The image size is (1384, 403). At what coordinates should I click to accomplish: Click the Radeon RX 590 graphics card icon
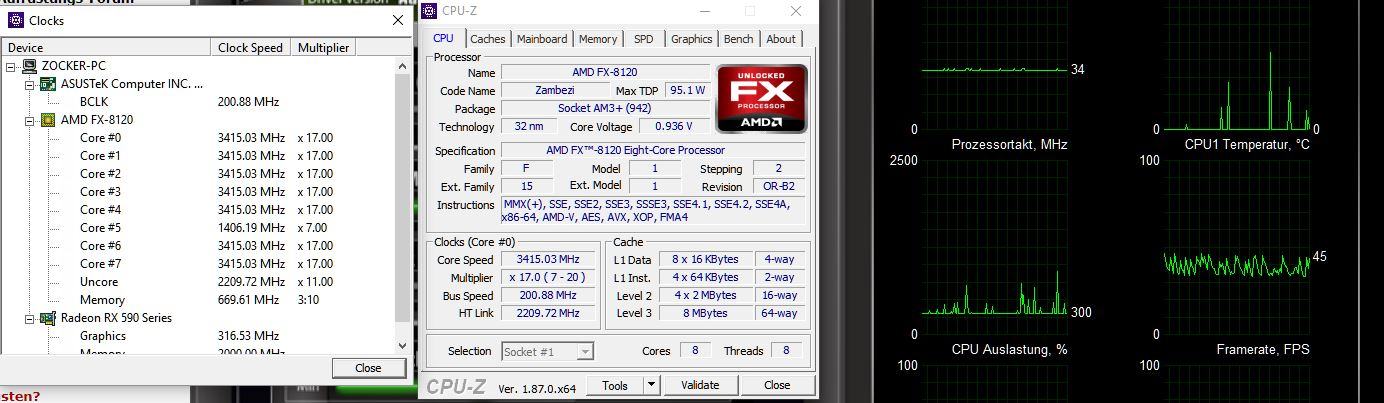pos(47,318)
